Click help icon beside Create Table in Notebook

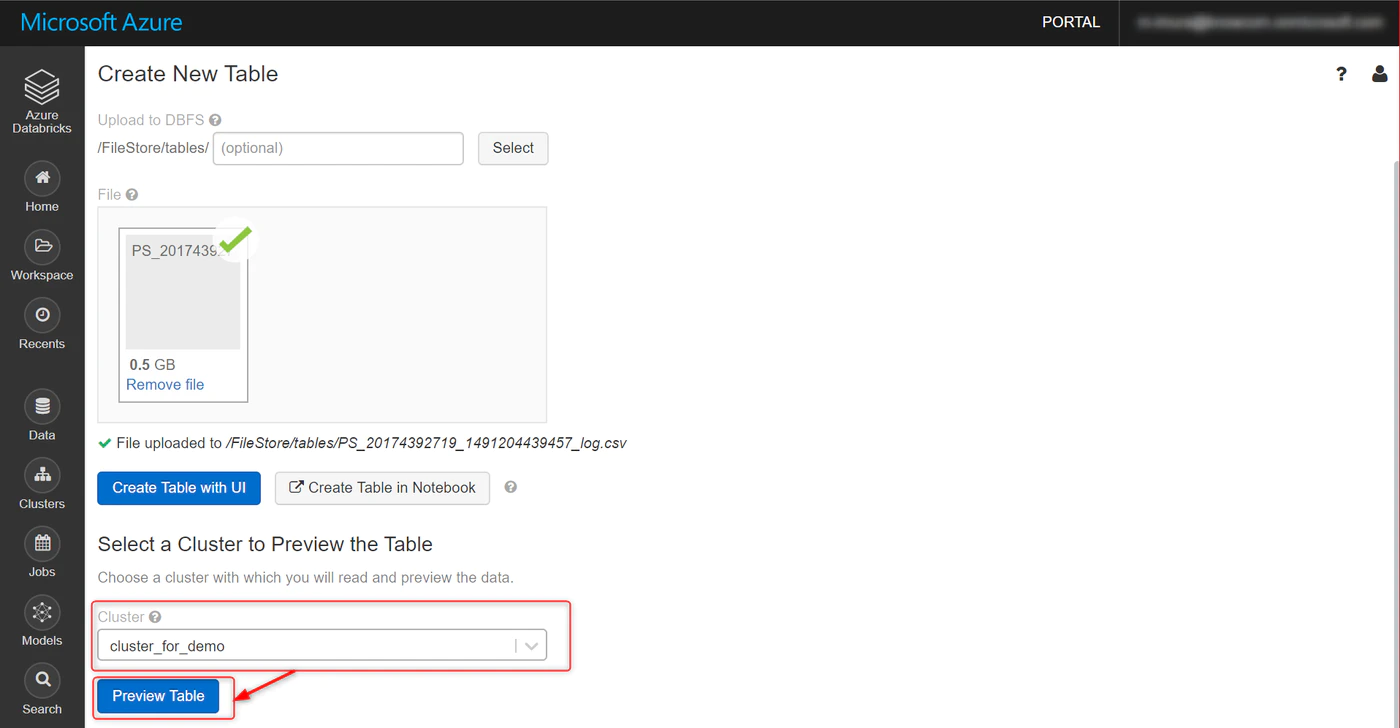point(511,488)
